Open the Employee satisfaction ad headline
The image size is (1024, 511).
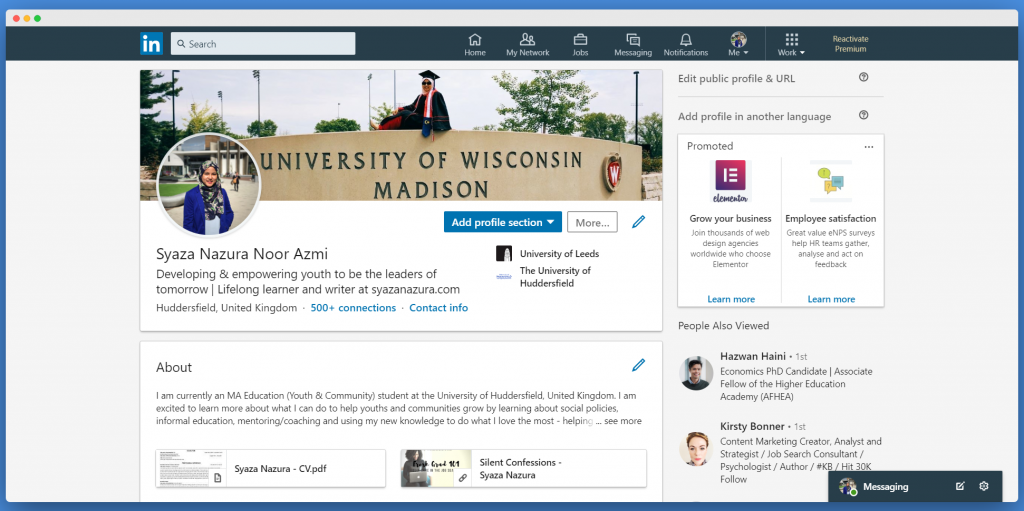(x=831, y=218)
